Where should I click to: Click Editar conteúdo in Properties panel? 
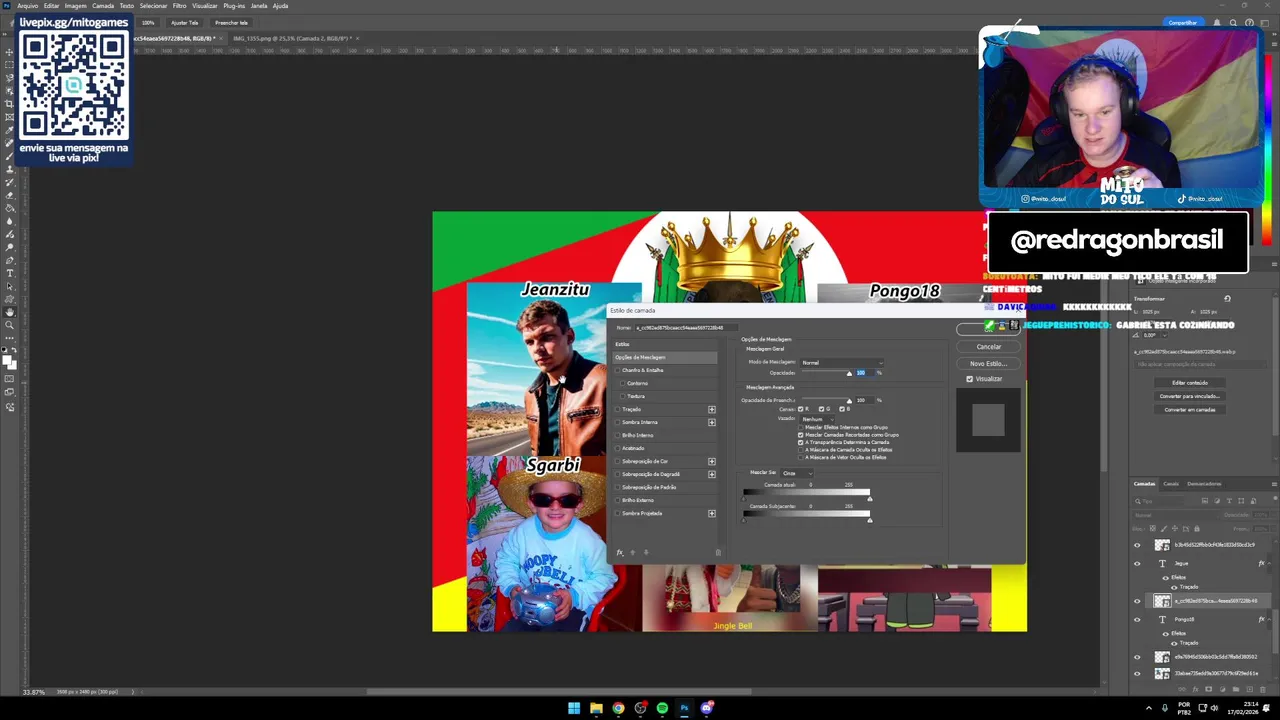coord(1190,383)
